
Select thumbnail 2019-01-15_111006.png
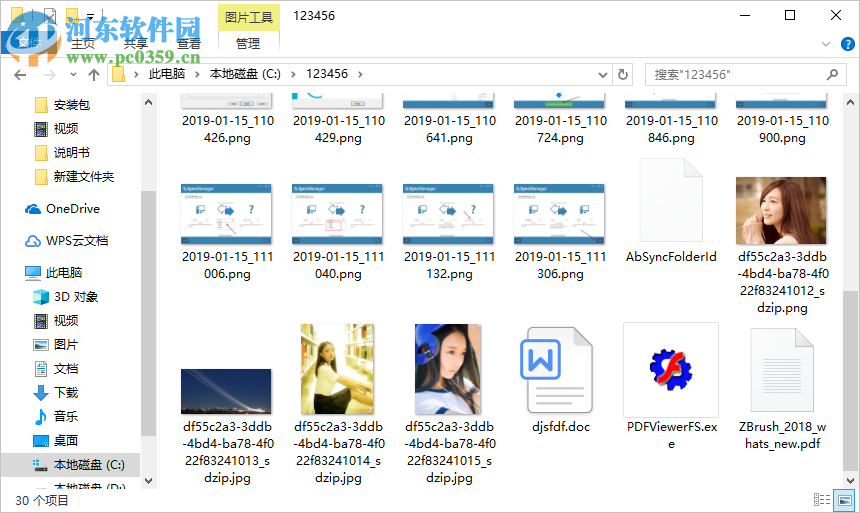click(227, 214)
